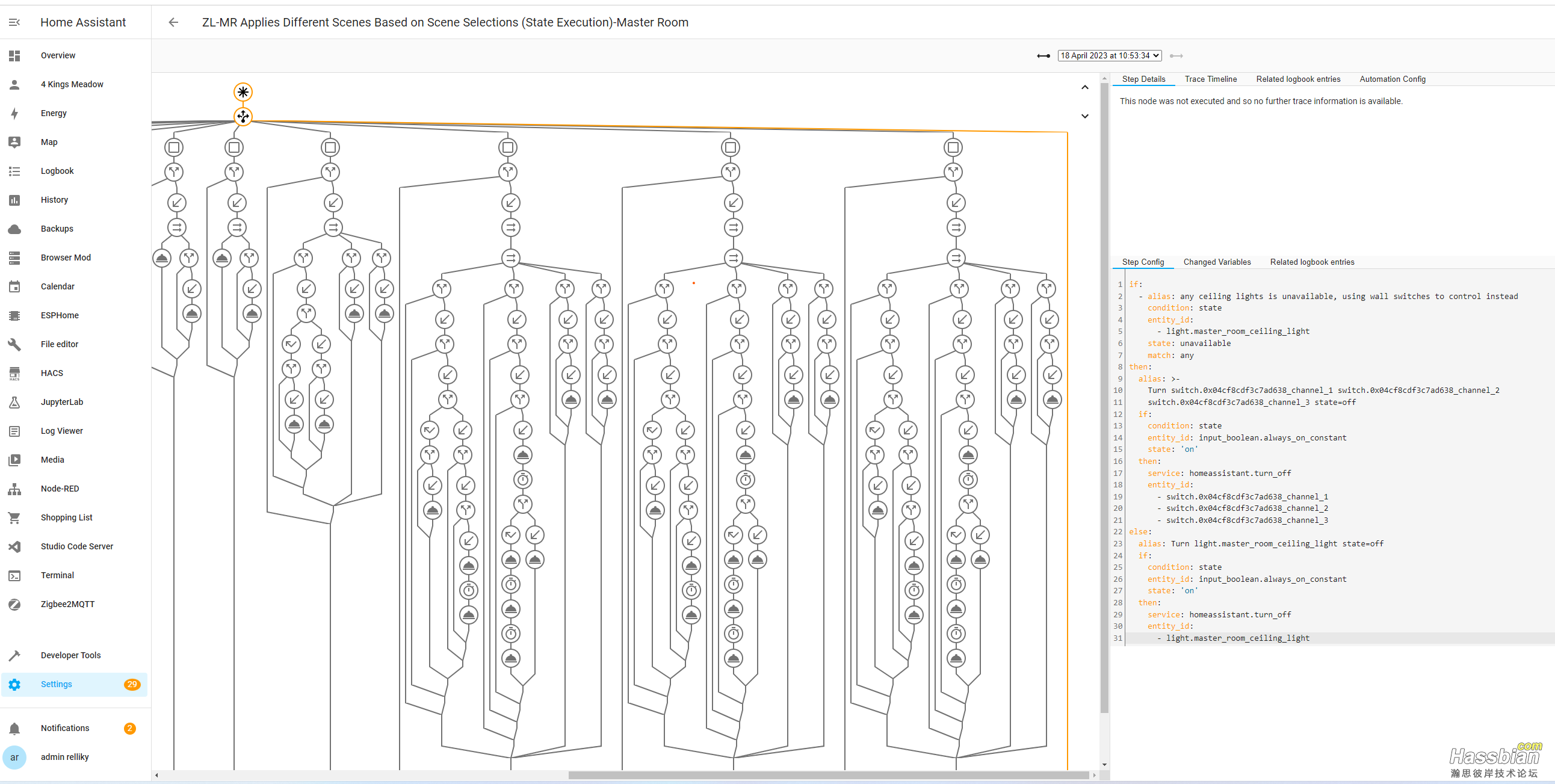
Task: Open the Node-RED sitemap icon
Action: (x=14, y=489)
